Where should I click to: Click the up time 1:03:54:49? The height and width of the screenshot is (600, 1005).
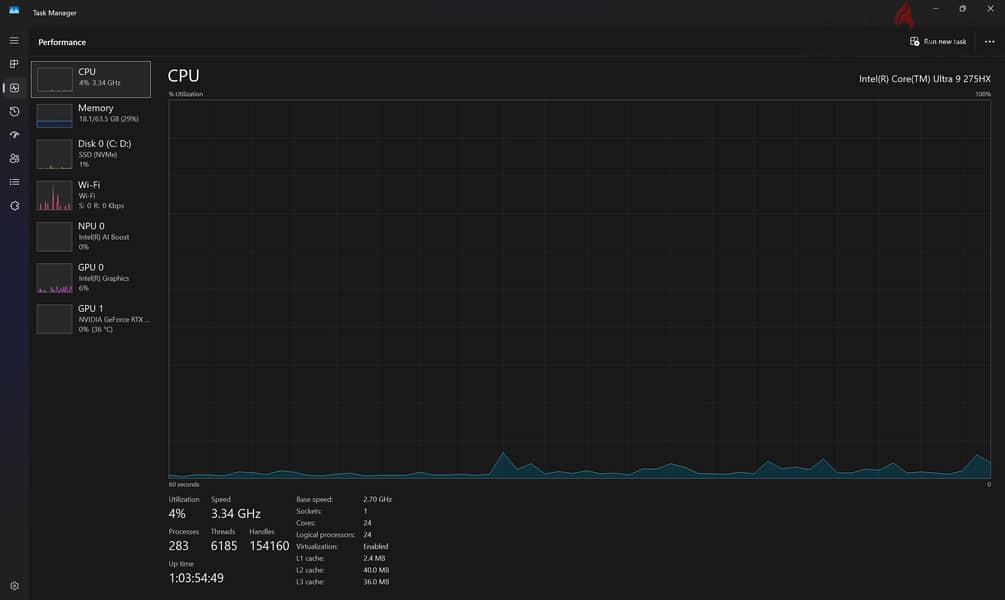tap(196, 578)
